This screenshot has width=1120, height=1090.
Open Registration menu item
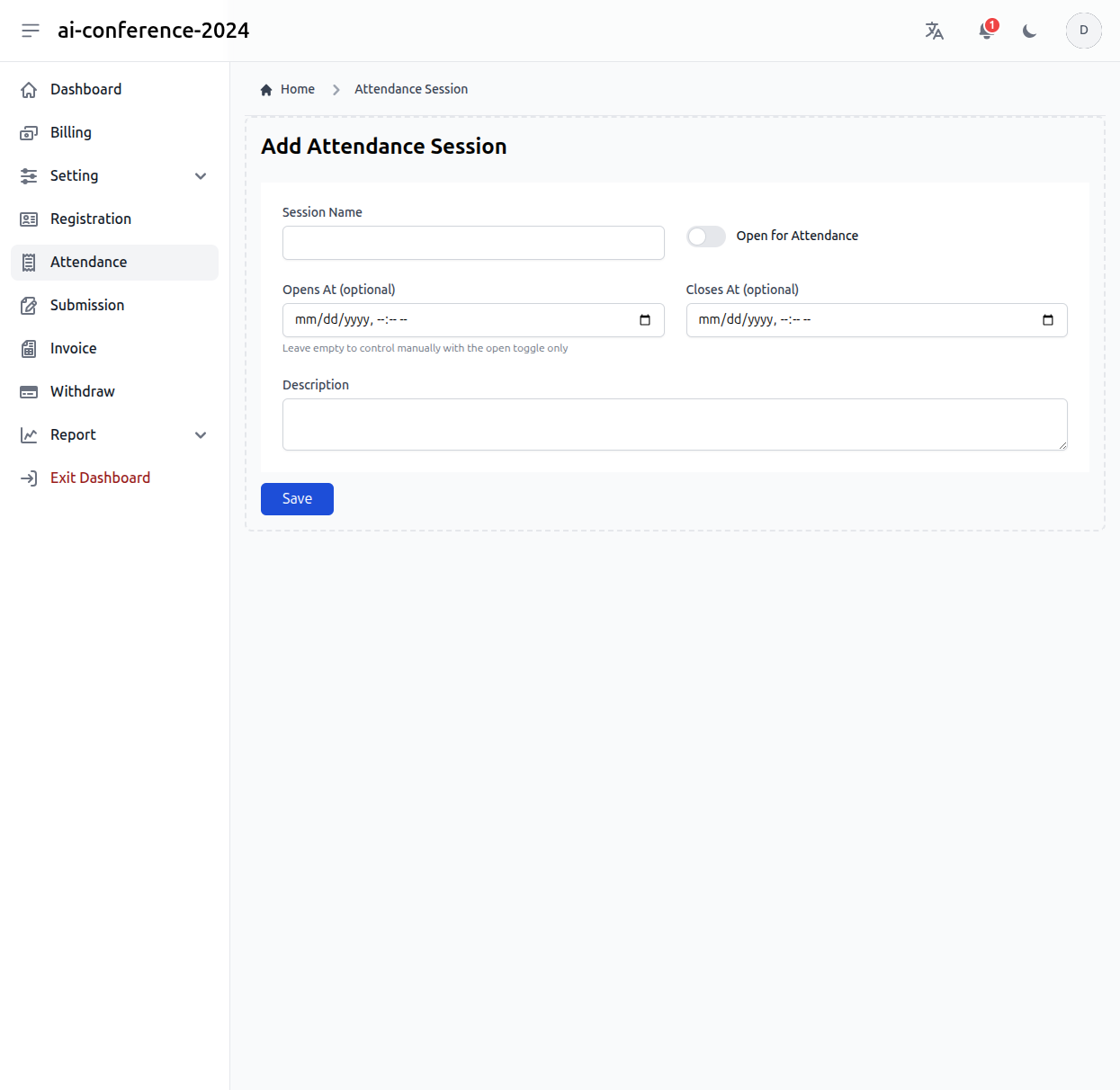pos(114,219)
